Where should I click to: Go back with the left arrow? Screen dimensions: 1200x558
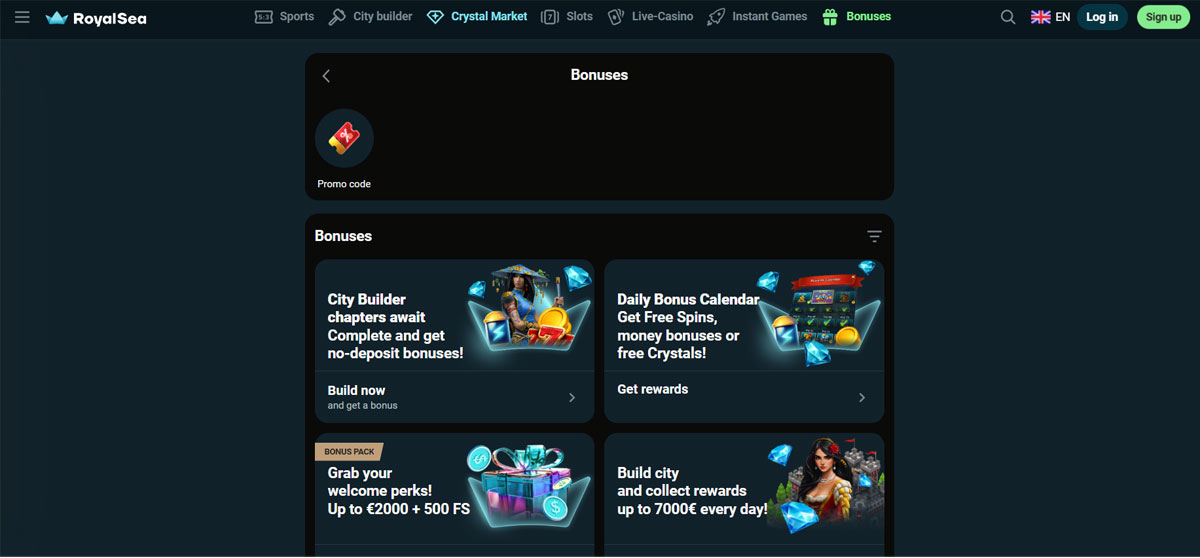326,75
